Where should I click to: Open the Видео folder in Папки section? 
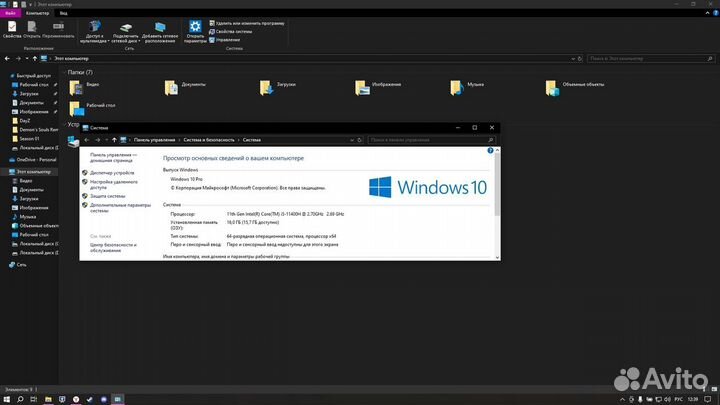click(93, 89)
